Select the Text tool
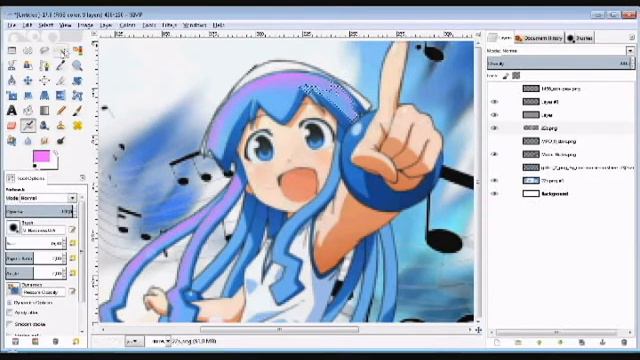Image resolution: width=640 pixels, height=360 pixels. coord(12,110)
